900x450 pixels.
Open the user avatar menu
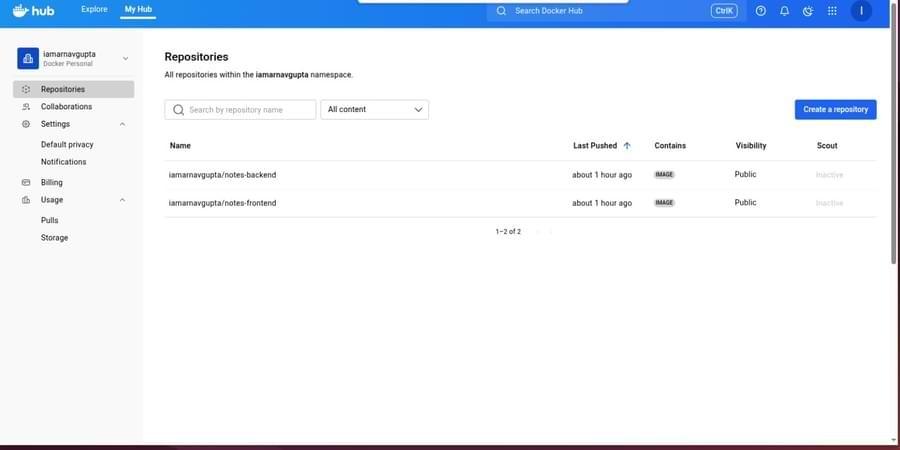tap(861, 11)
